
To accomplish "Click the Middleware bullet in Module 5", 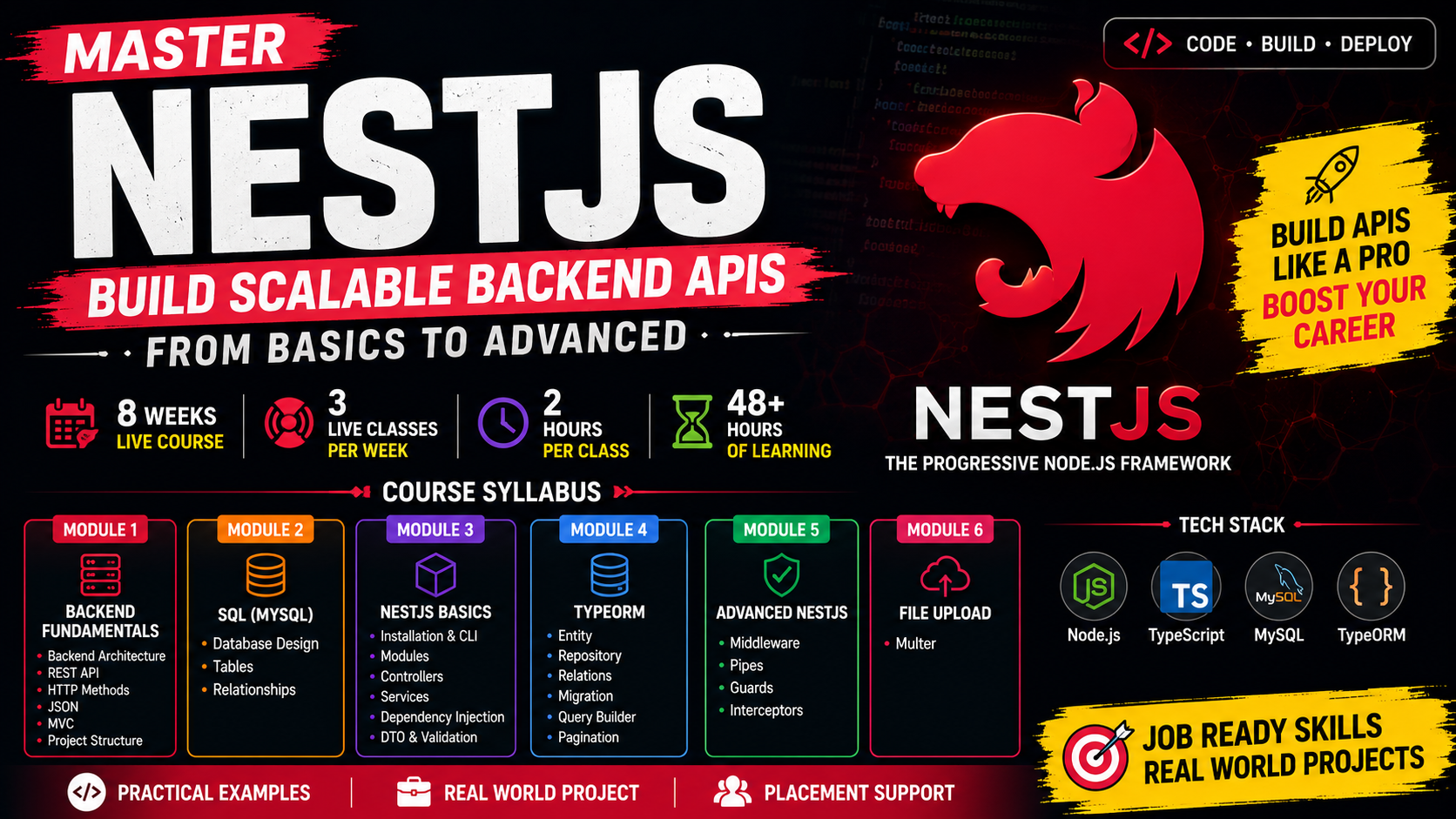I will click(x=765, y=643).
